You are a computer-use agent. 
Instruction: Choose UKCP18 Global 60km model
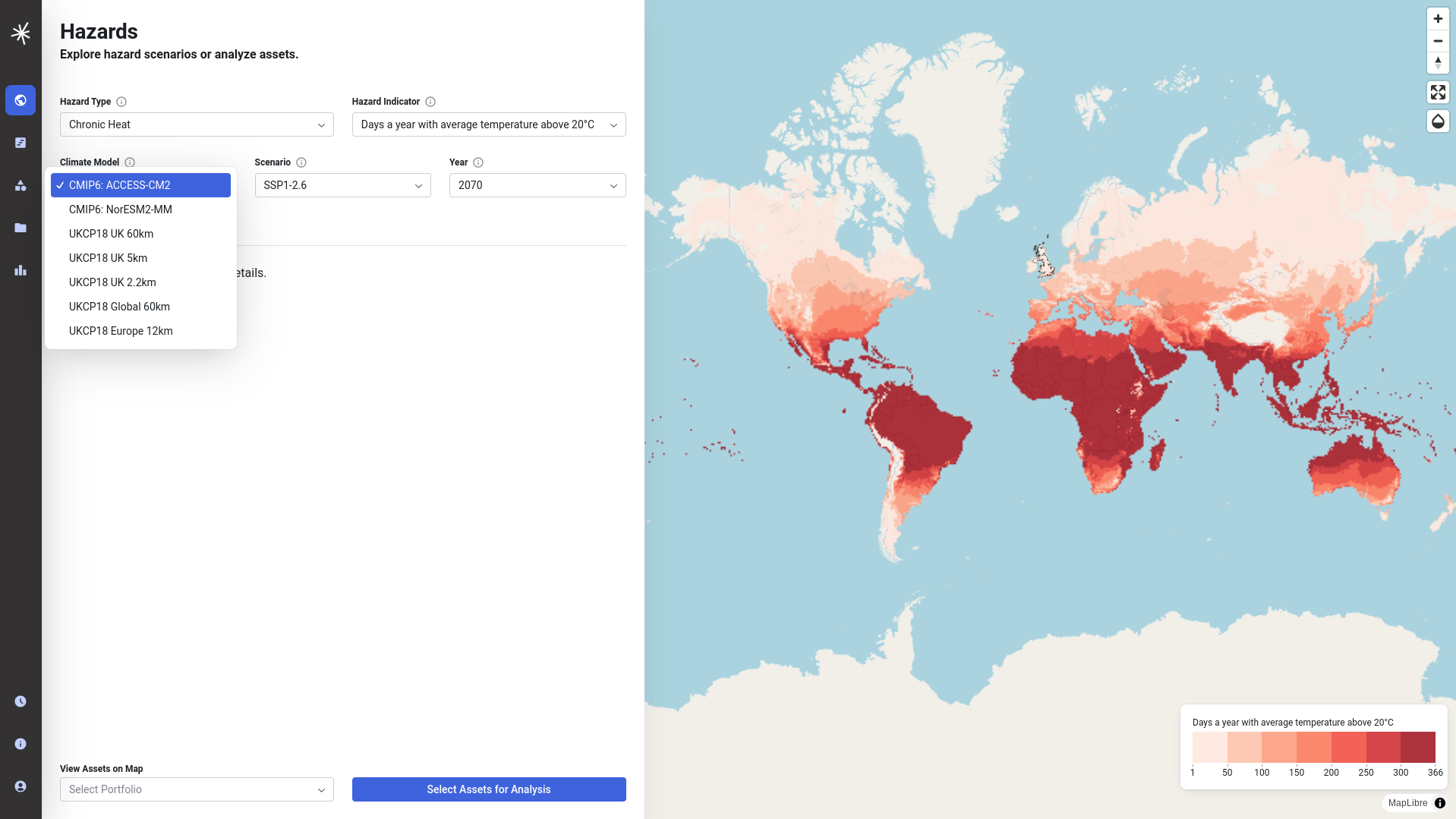[119, 307]
